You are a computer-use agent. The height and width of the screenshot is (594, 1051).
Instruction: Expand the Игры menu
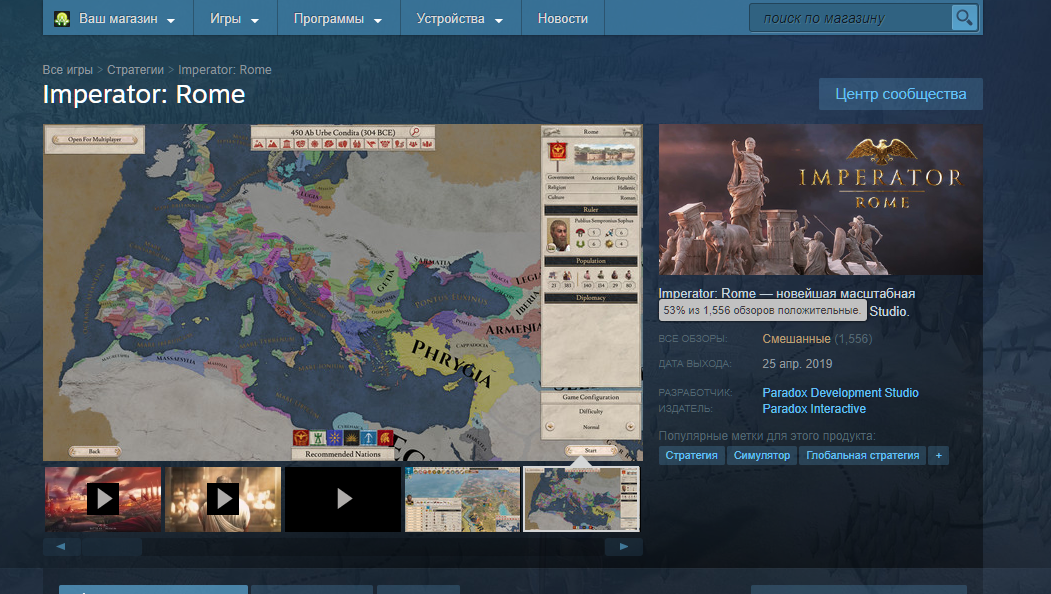[x=235, y=18]
